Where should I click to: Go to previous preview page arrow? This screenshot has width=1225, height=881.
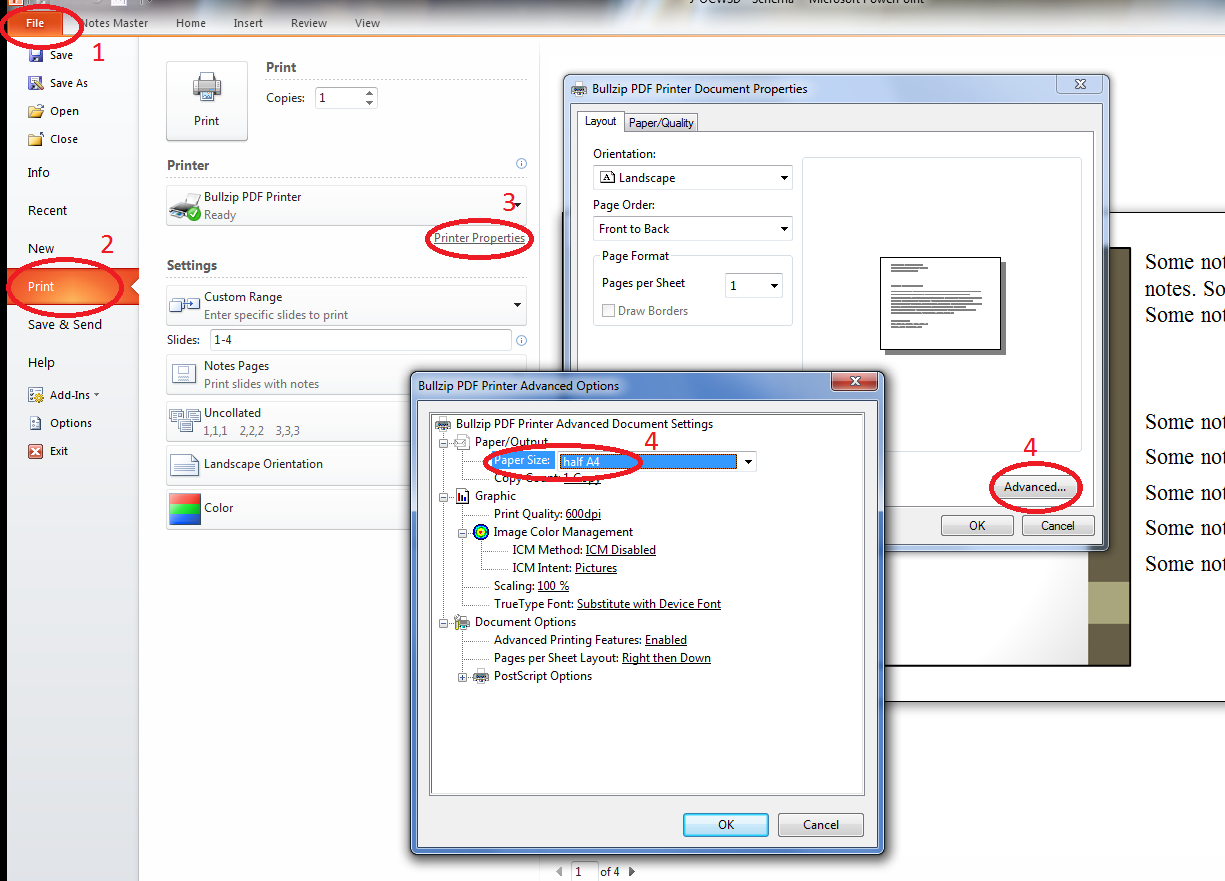pyautogui.click(x=559, y=871)
